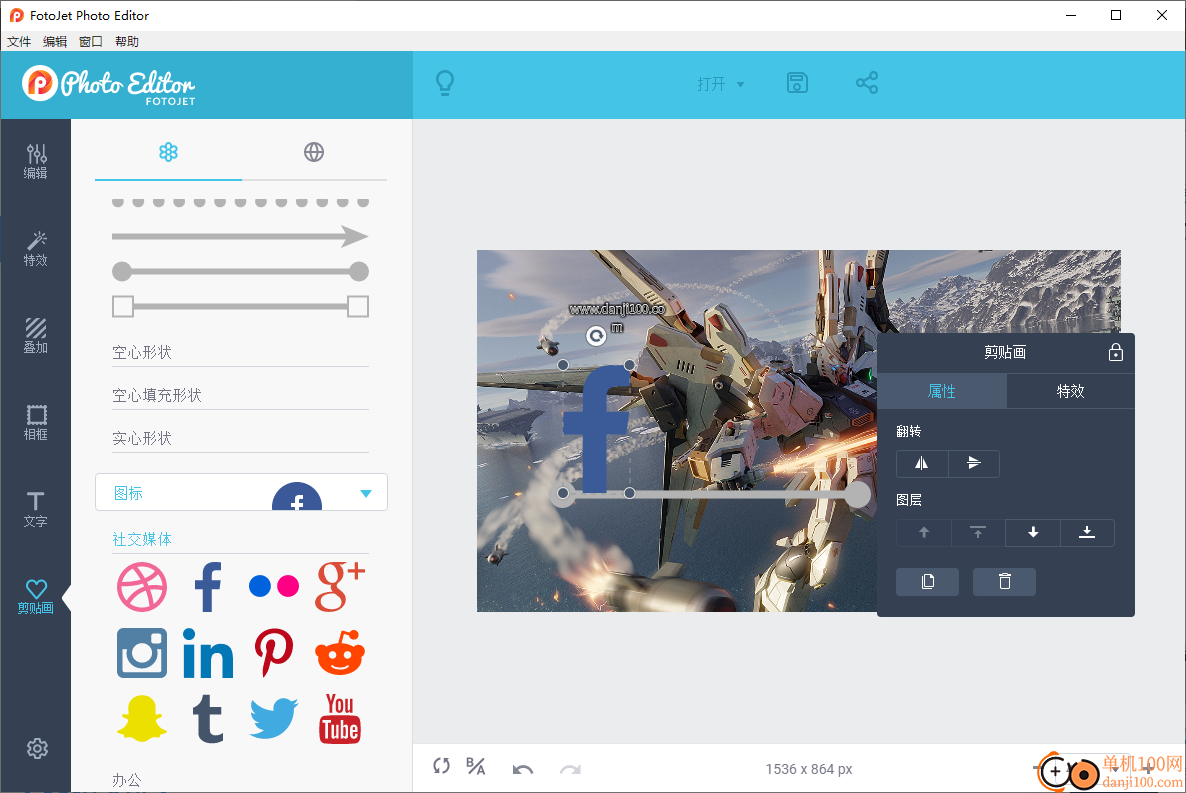1186x793 pixels.
Task: Add the Twitter bird icon clipart
Action: (x=274, y=719)
